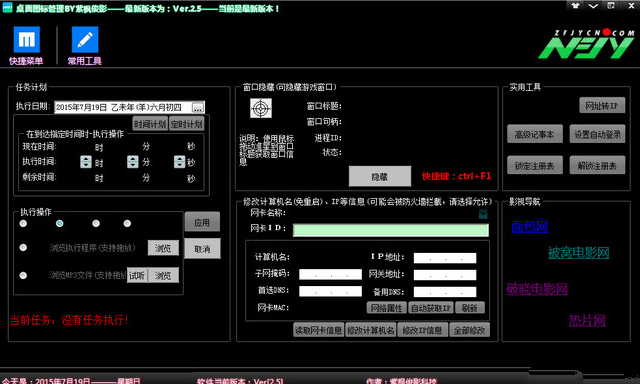
Task: Click 浏览 button for 执行程序
Action: coord(163,248)
